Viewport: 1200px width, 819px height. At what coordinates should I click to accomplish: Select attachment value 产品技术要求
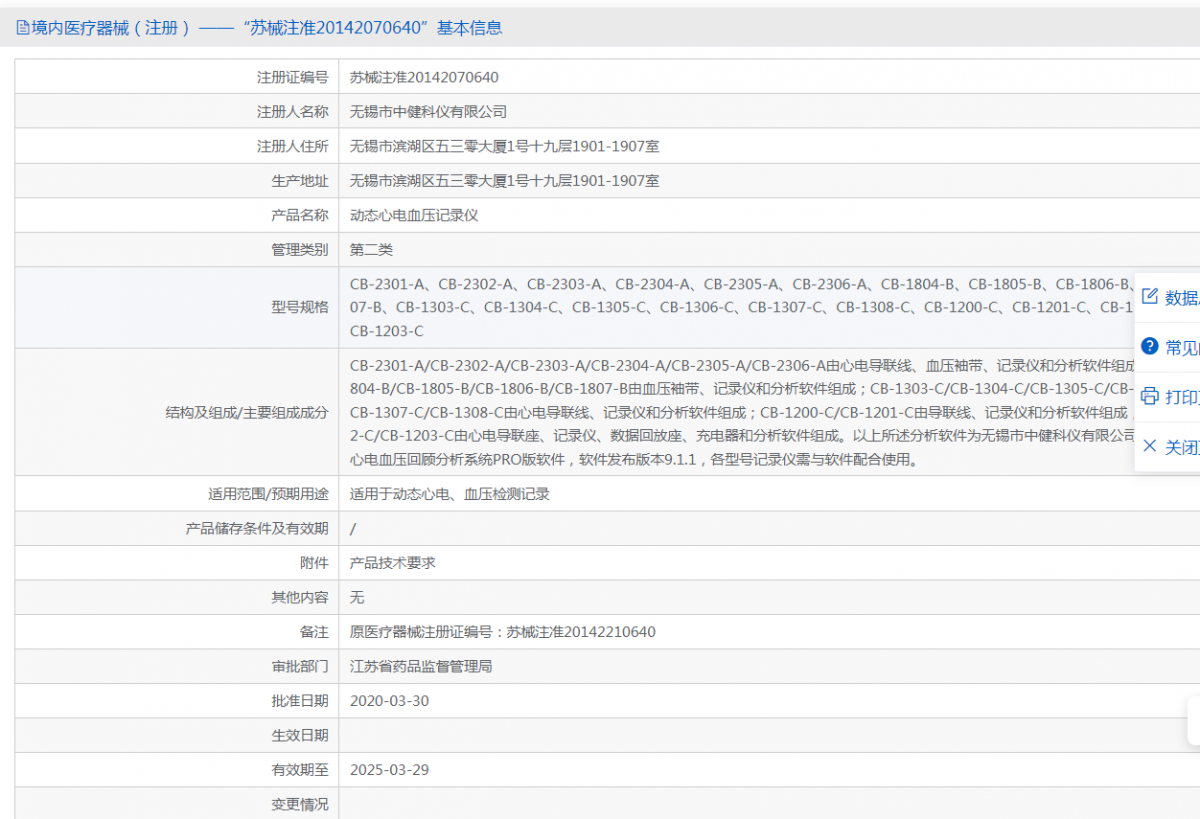(x=393, y=563)
